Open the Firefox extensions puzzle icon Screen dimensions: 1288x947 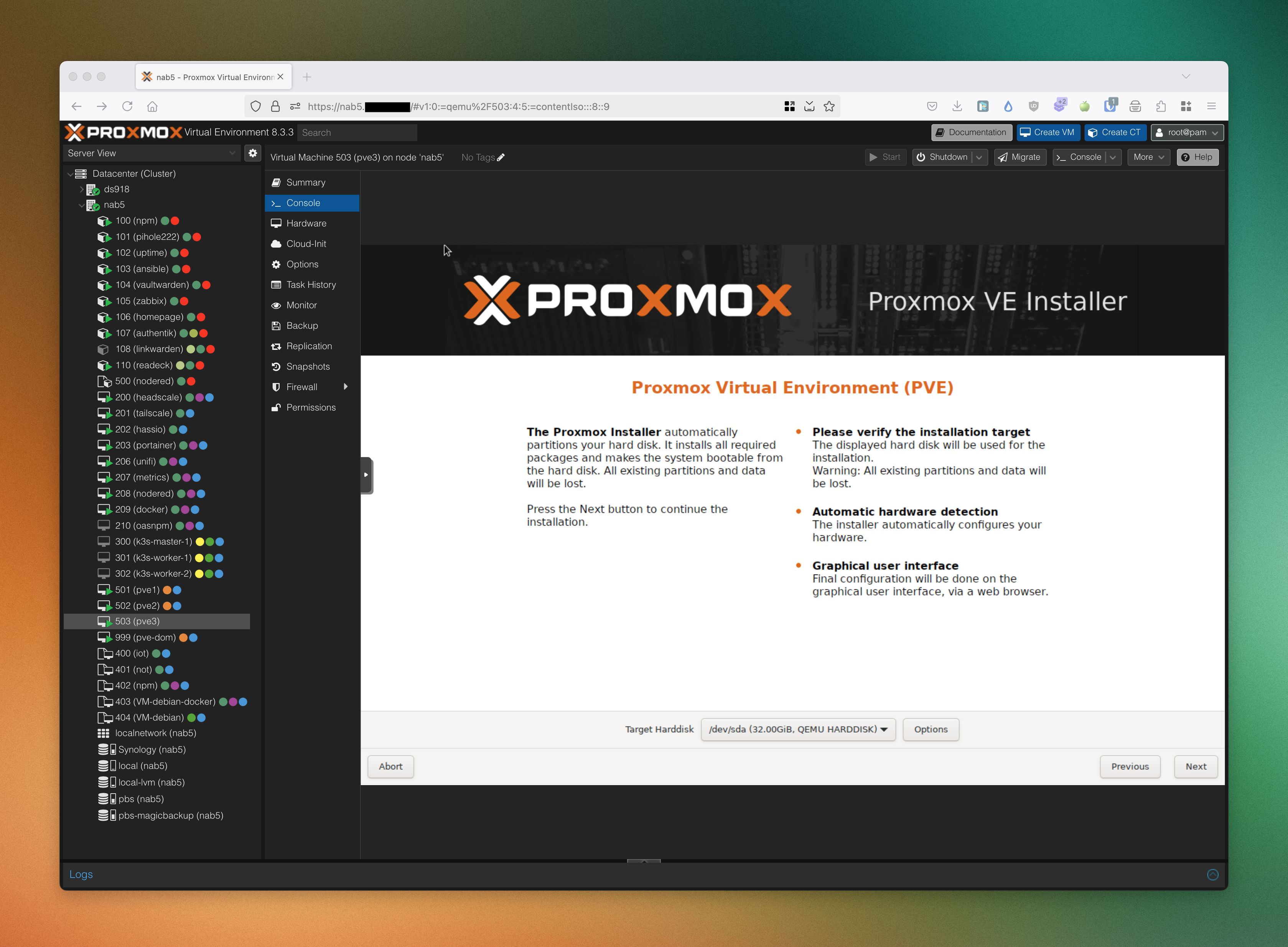[x=1161, y=106]
